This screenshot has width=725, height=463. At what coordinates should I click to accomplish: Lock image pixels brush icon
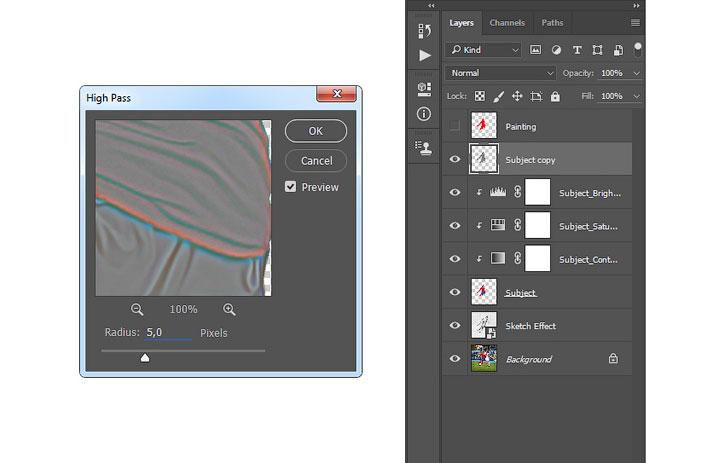click(498, 96)
